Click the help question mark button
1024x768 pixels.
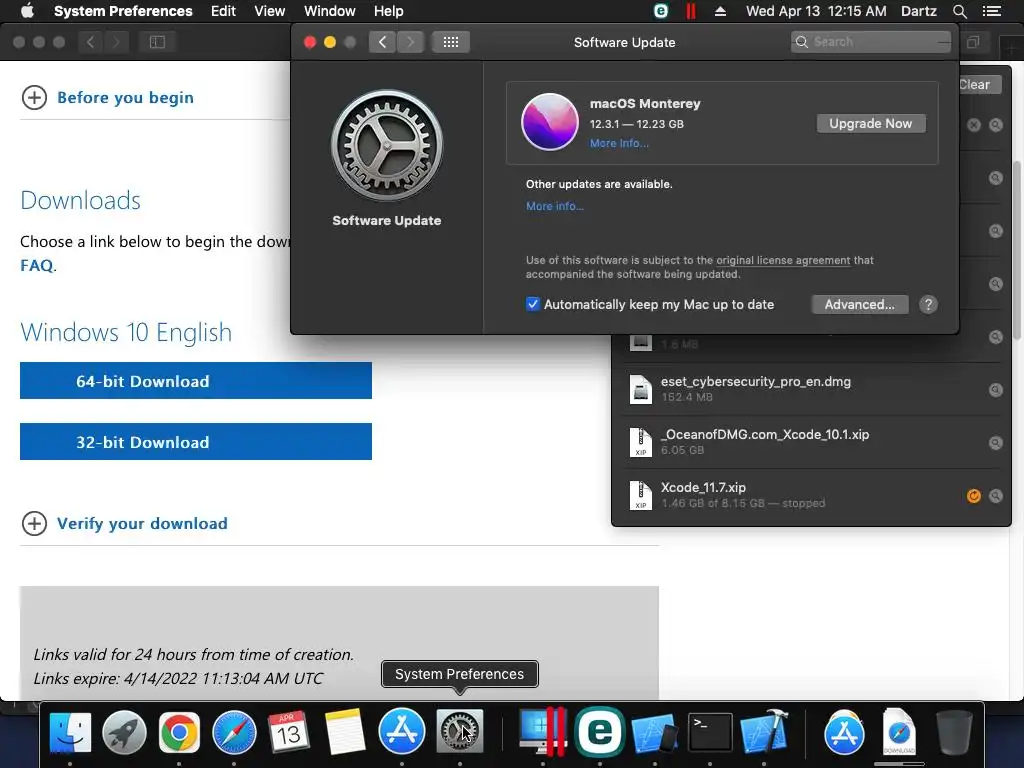pyautogui.click(x=928, y=304)
